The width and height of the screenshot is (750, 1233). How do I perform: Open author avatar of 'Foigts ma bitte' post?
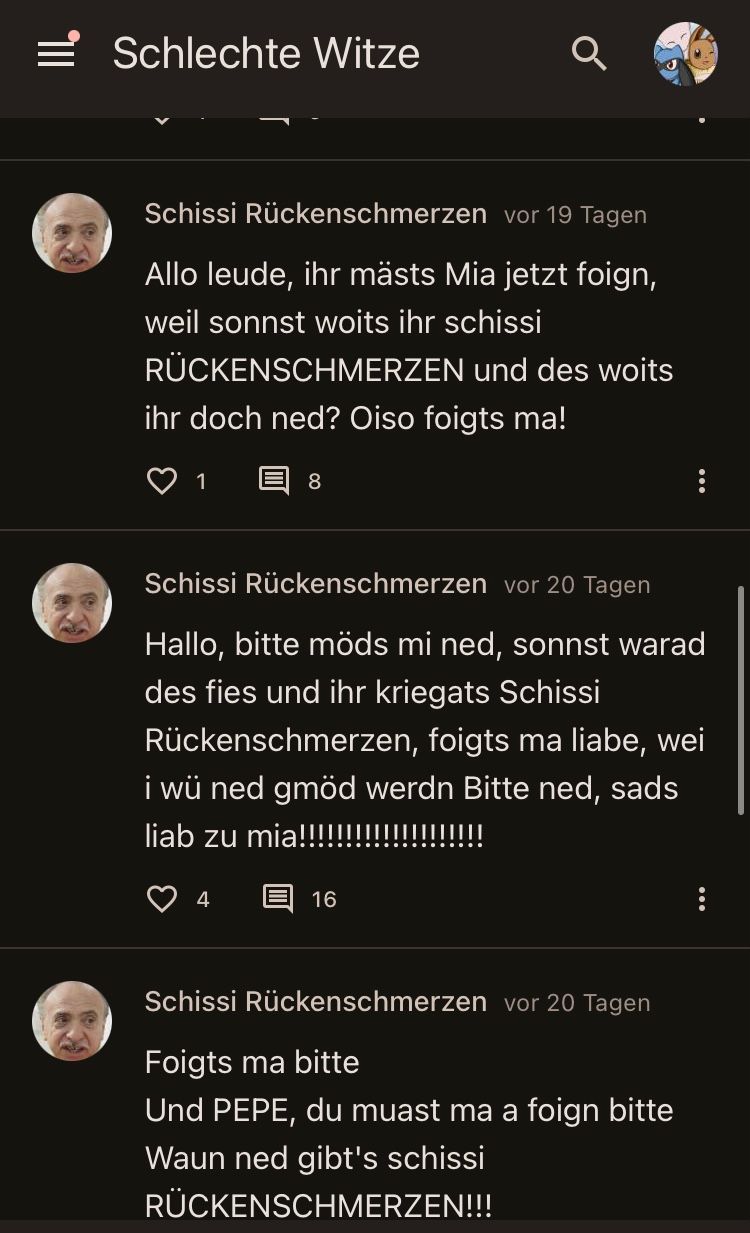72,1021
